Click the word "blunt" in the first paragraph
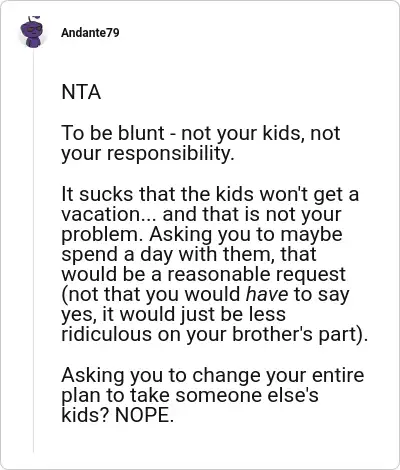The image size is (400, 470). tap(141, 133)
